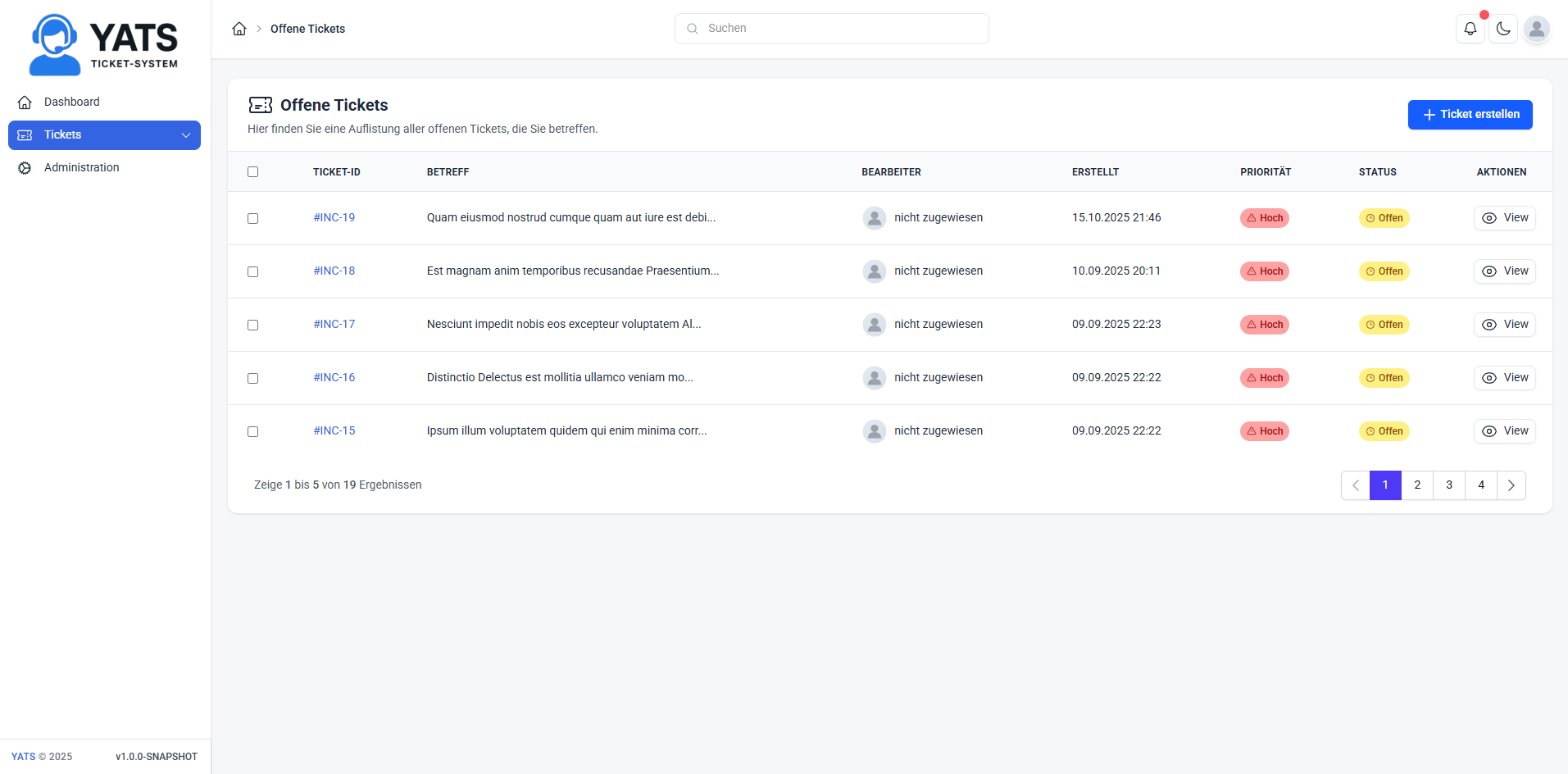Open the Offene Tickets breadcrumb item

pyautogui.click(x=307, y=28)
